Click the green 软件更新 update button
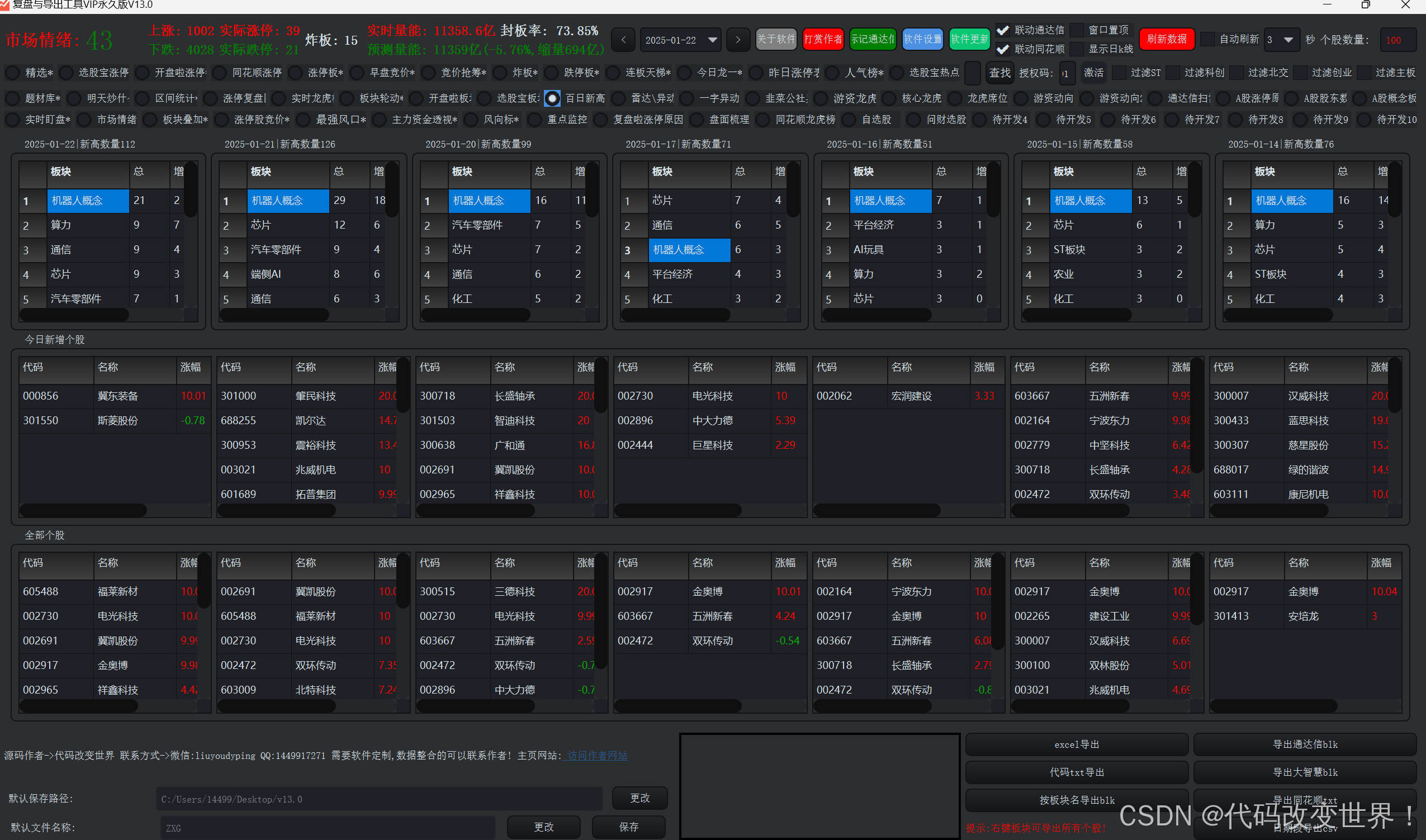This screenshot has width=1426, height=840. click(x=969, y=39)
